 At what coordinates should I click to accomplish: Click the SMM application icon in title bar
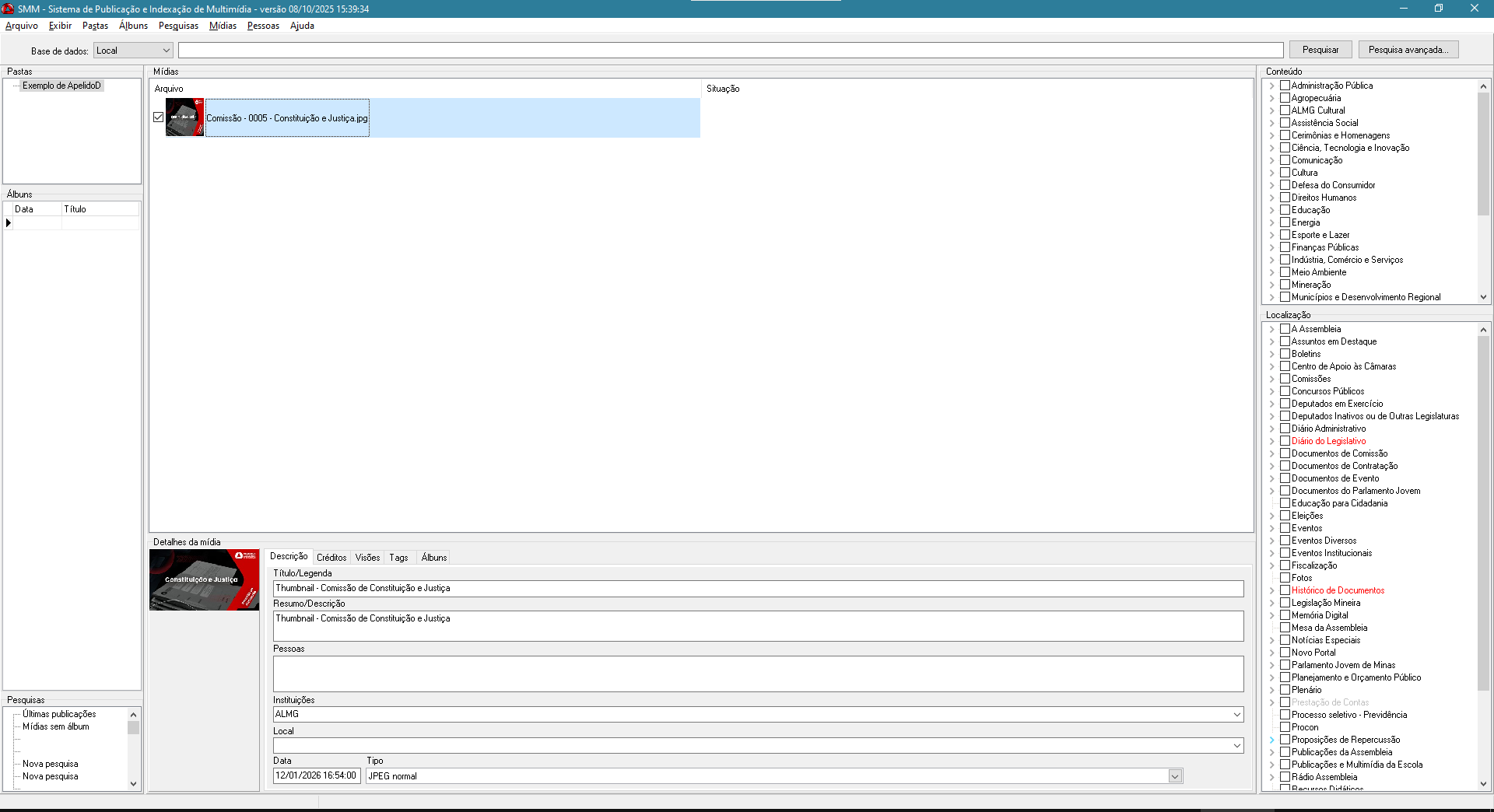point(8,9)
